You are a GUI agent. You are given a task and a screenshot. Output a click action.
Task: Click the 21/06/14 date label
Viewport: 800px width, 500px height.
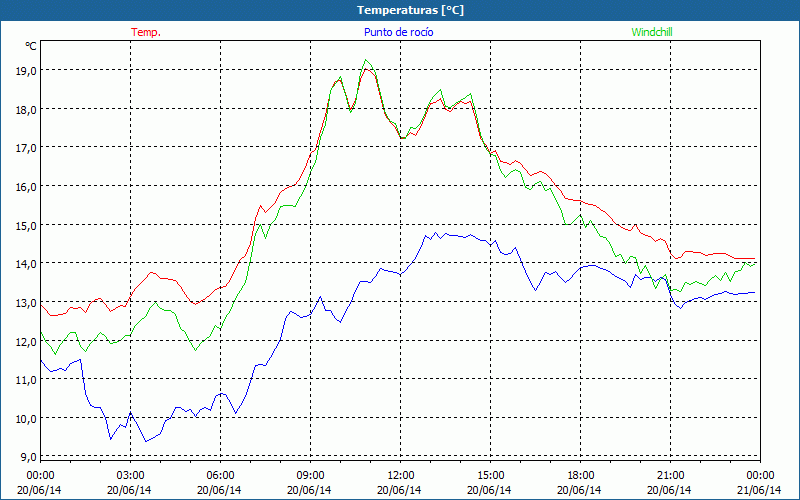click(760, 490)
